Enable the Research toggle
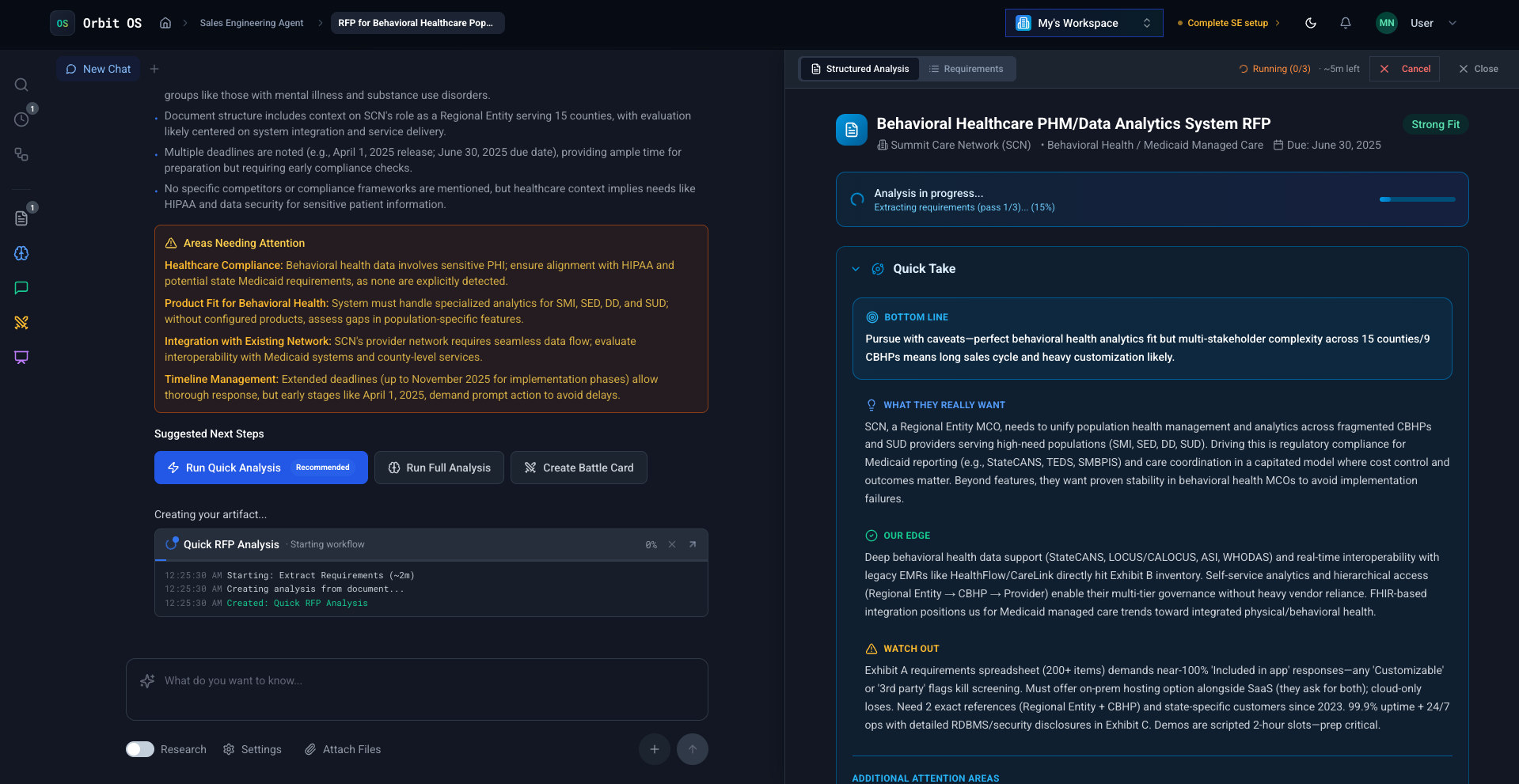 (x=139, y=749)
